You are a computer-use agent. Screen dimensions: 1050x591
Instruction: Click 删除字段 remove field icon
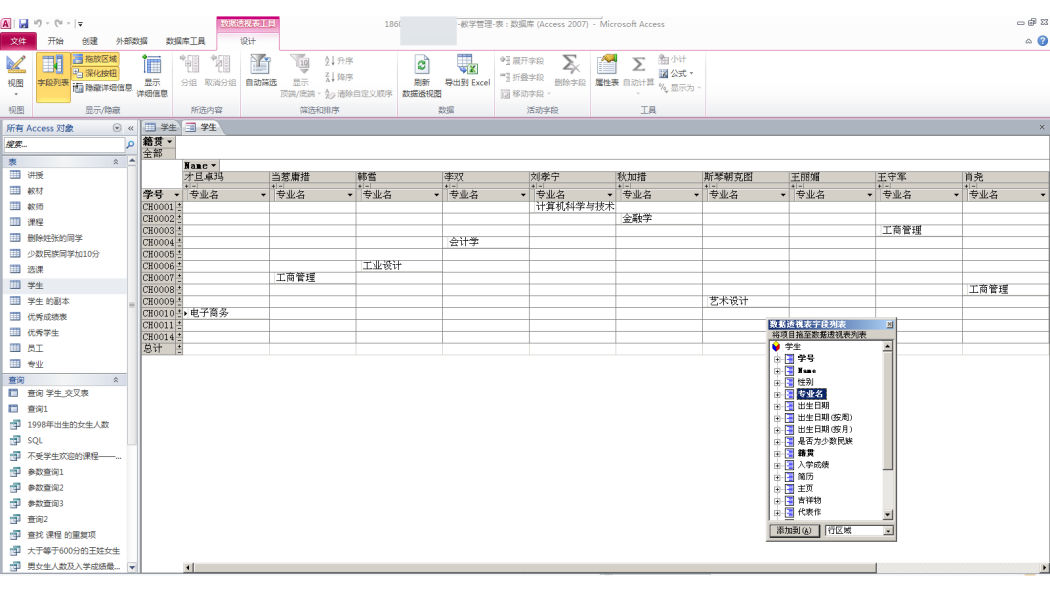(x=570, y=71)
